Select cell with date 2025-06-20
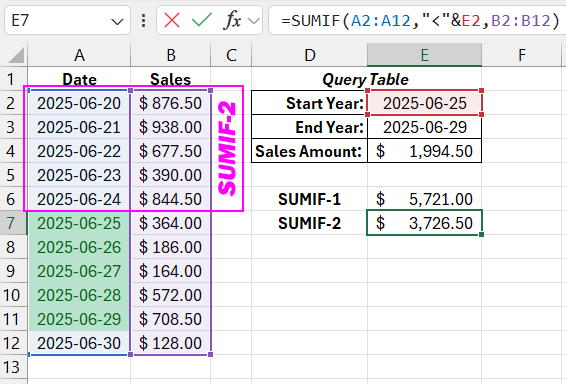 coord(79,103)
